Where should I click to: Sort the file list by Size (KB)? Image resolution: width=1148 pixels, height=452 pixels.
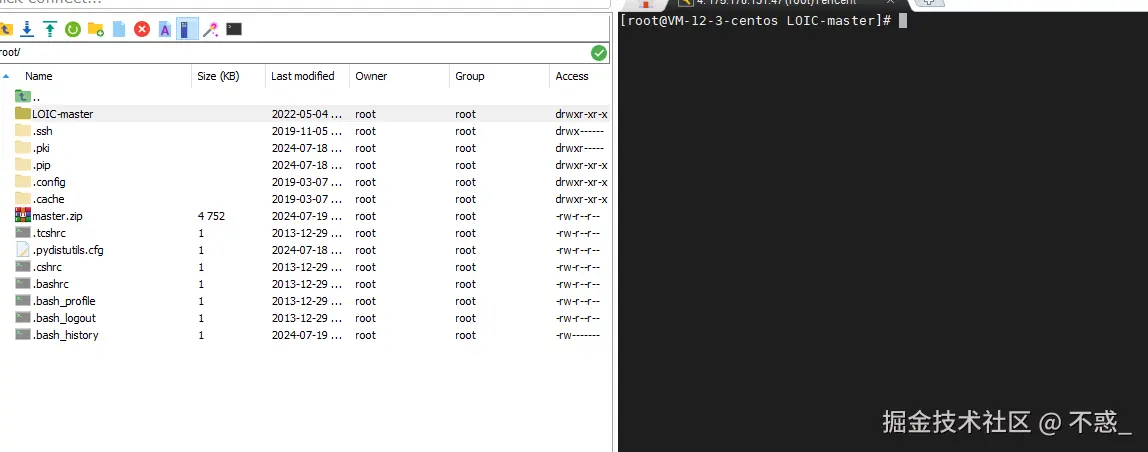(218, 76)
